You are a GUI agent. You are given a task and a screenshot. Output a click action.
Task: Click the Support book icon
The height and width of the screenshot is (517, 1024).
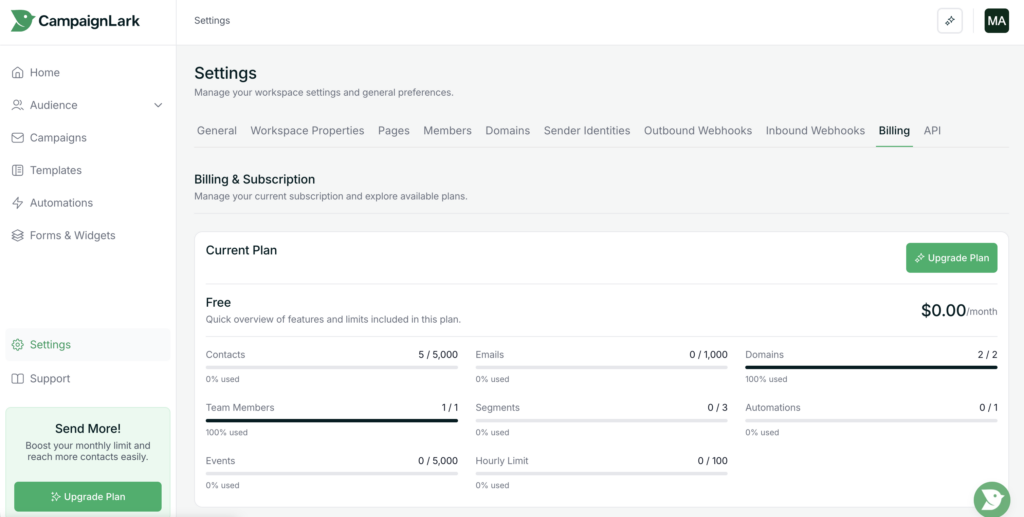pos(18,379)
